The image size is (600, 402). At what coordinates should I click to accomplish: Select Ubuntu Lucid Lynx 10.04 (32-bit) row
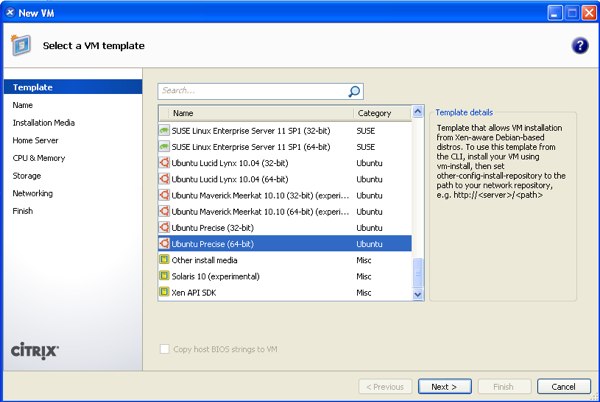(285, 163)
